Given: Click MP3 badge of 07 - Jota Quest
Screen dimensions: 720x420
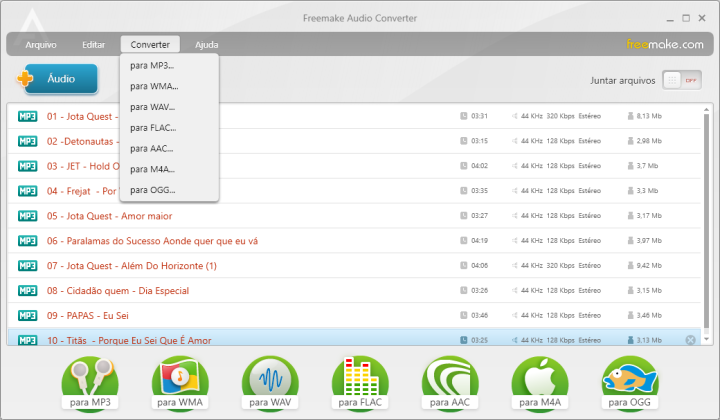Looking at the screenshot, I should click(28, 265).
